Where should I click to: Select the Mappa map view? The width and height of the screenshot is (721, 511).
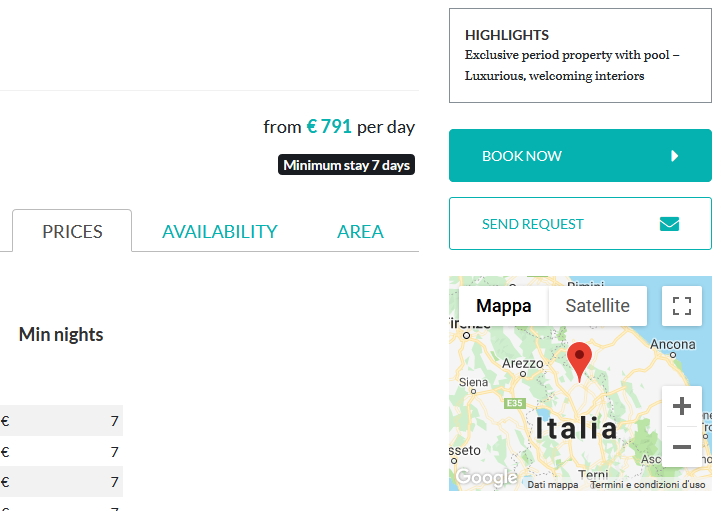point(504,306)
